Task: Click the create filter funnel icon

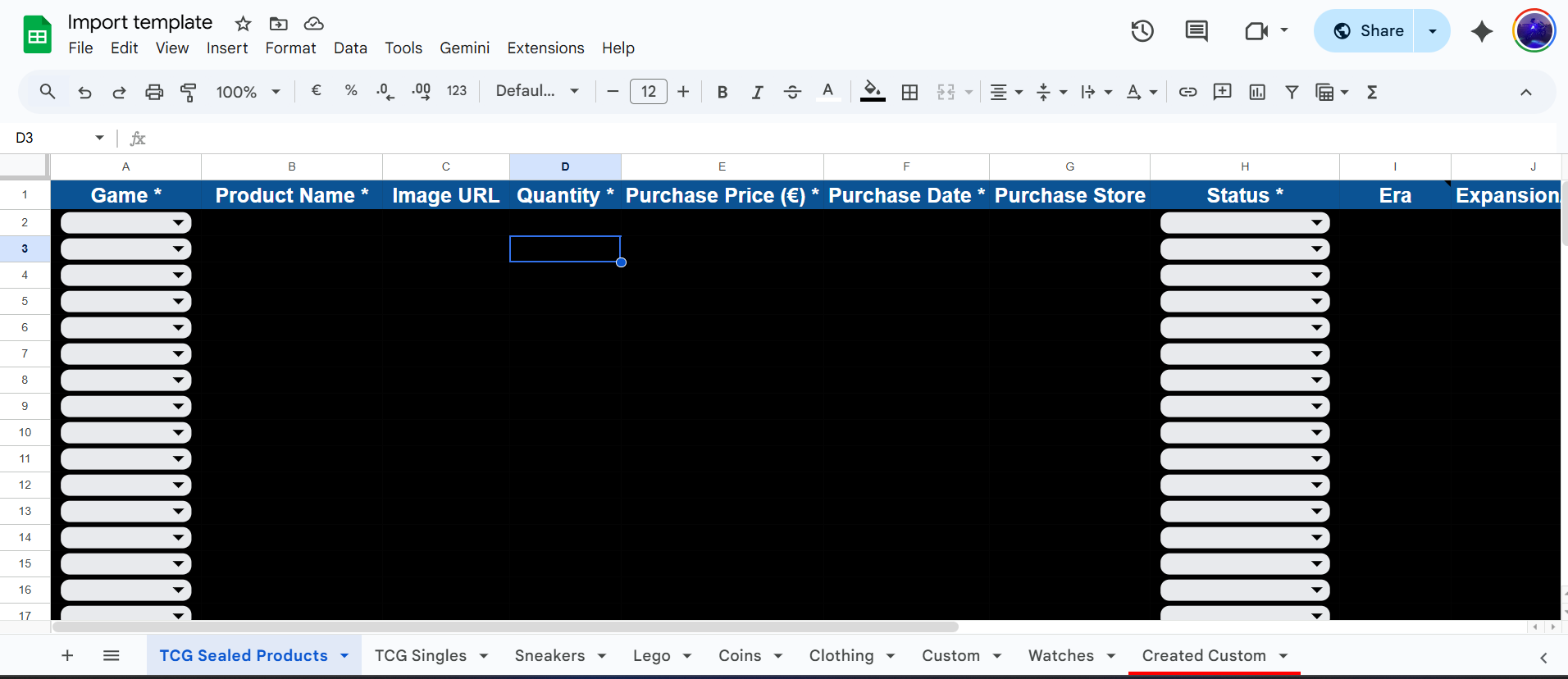Action: pos(1292,92)
